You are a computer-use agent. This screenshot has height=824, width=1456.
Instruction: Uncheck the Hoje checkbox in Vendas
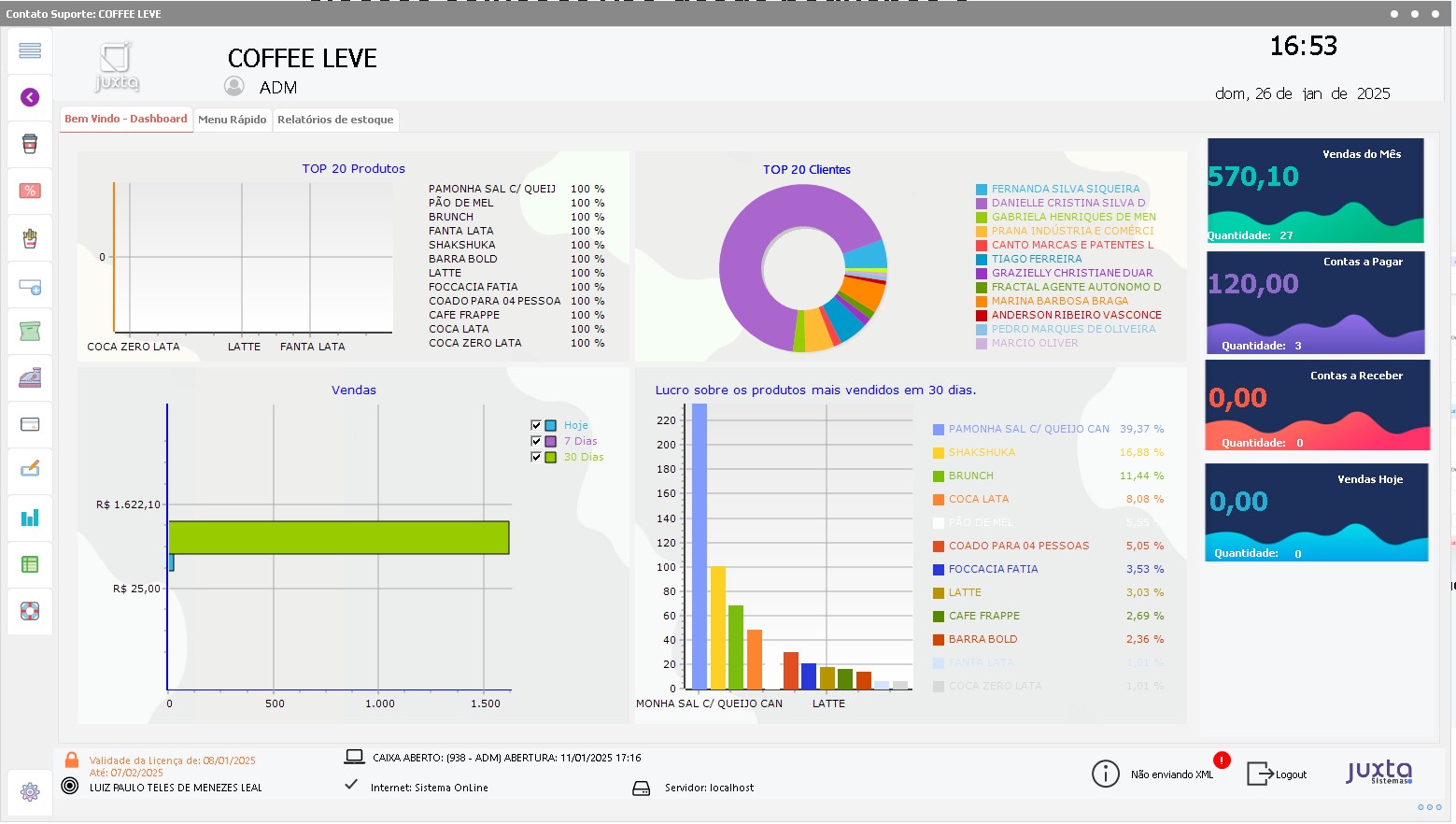click(536, 425)
